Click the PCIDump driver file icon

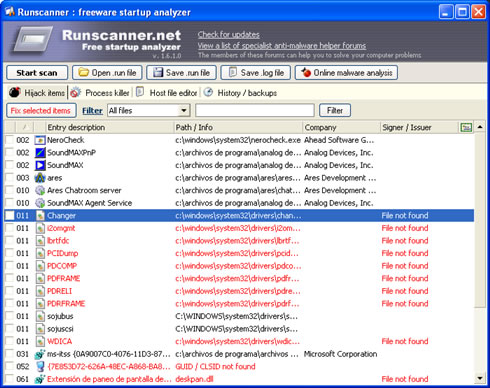[x=40, y=253]
